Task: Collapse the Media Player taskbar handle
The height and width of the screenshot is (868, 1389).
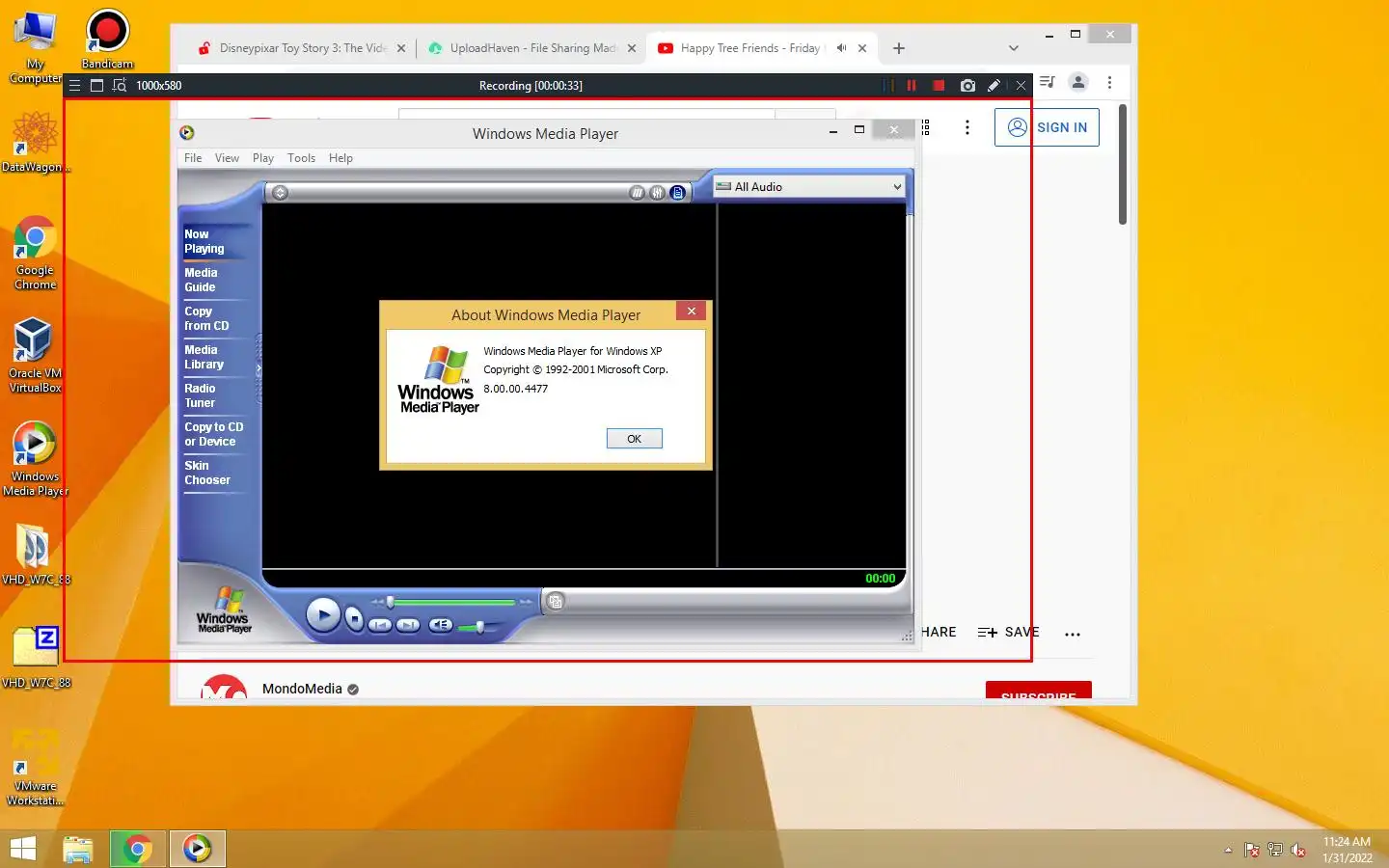Action: coord(259,369)
